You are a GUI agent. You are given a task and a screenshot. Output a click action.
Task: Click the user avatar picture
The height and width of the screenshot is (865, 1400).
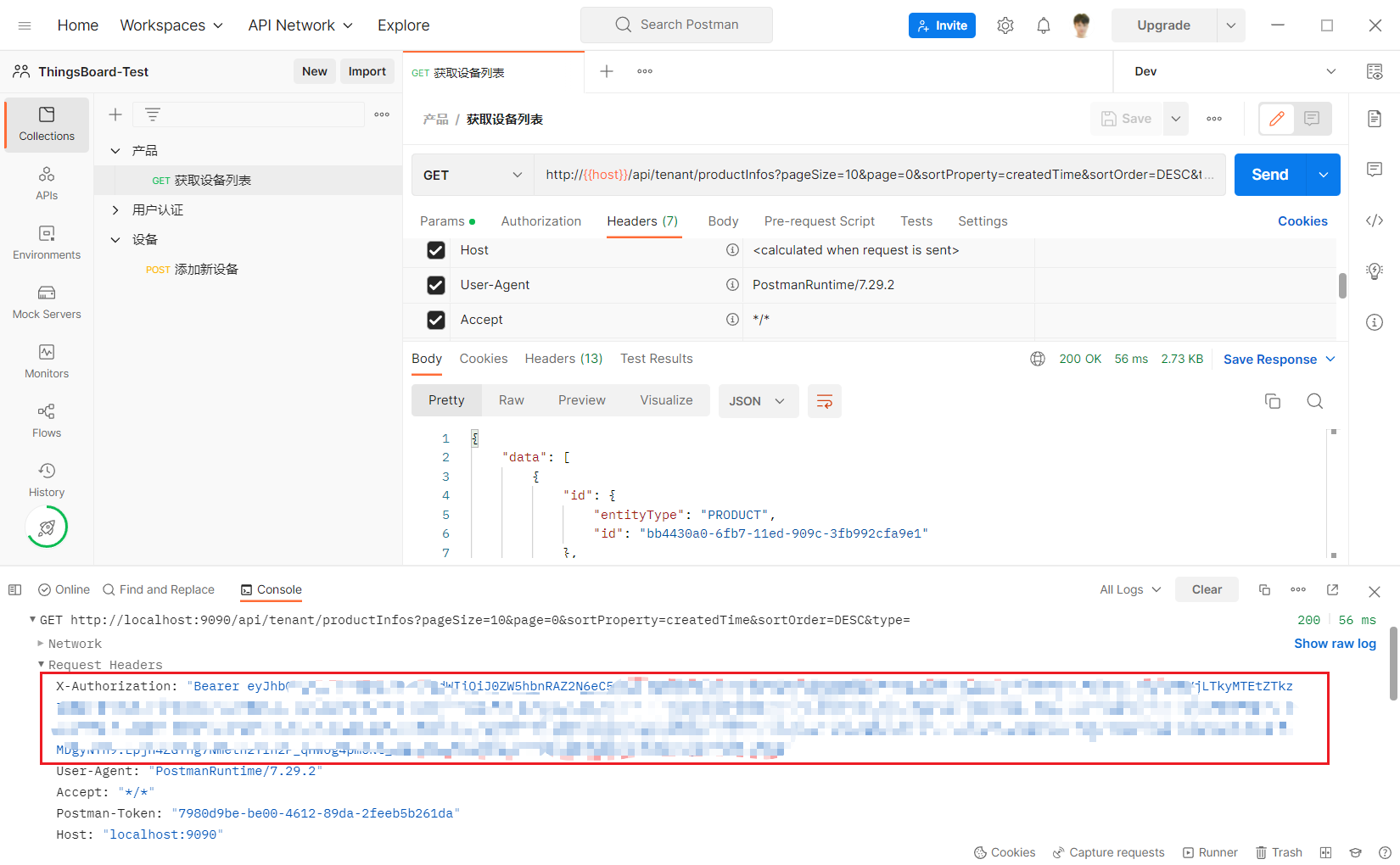click(1081, 25)
